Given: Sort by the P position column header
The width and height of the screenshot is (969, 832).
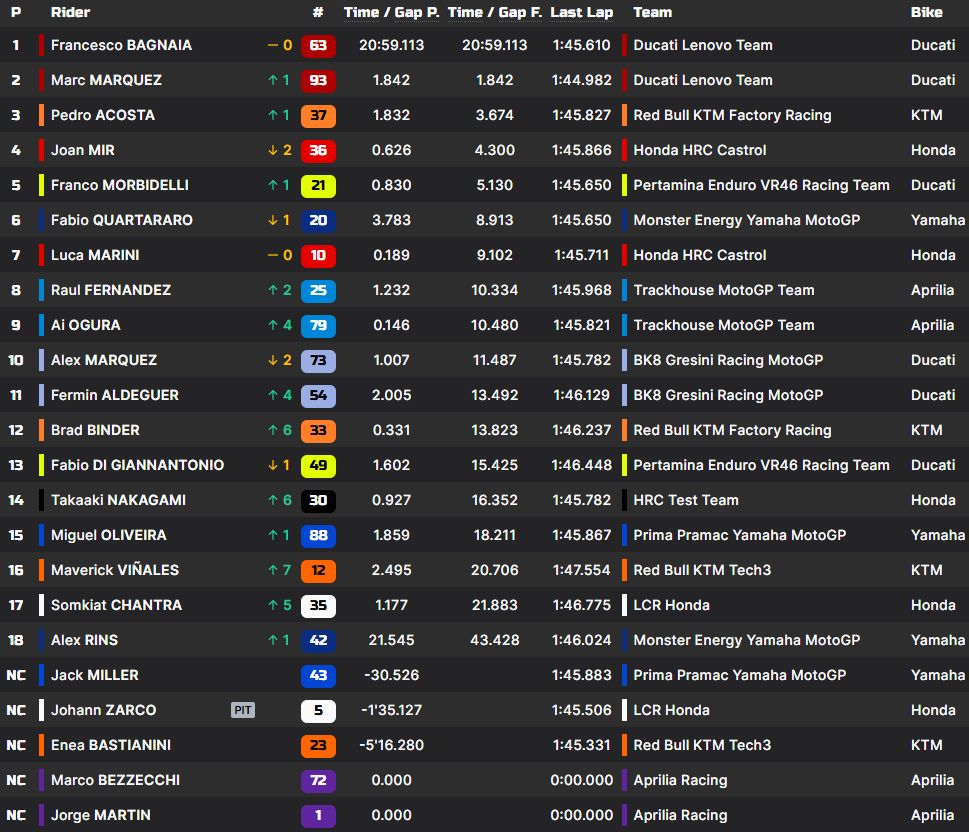Looking at the screenshot, I should click(16, 12).
